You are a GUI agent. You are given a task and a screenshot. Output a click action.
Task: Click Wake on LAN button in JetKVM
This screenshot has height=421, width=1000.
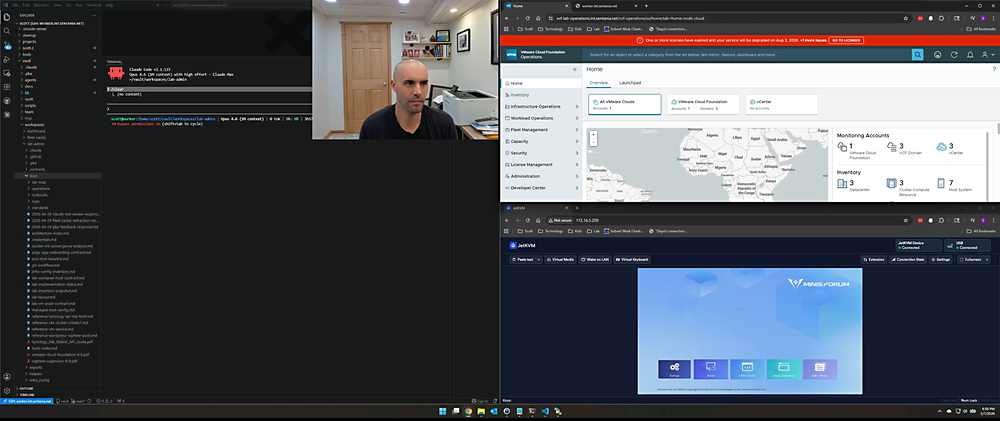[x=594, y=260]
